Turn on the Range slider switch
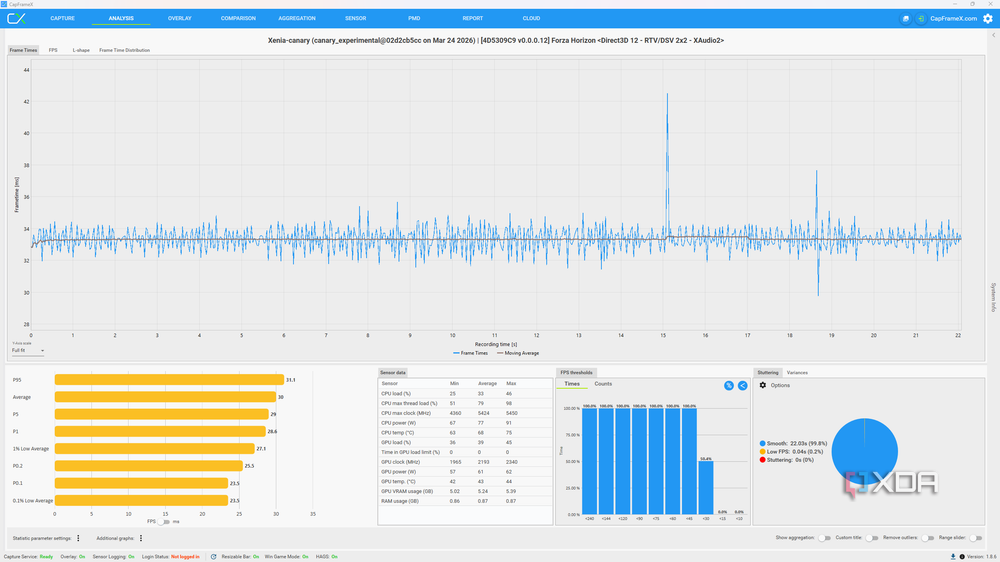Image resolution: width=1000 pixels, height=562 pixels. pos(975,538)
